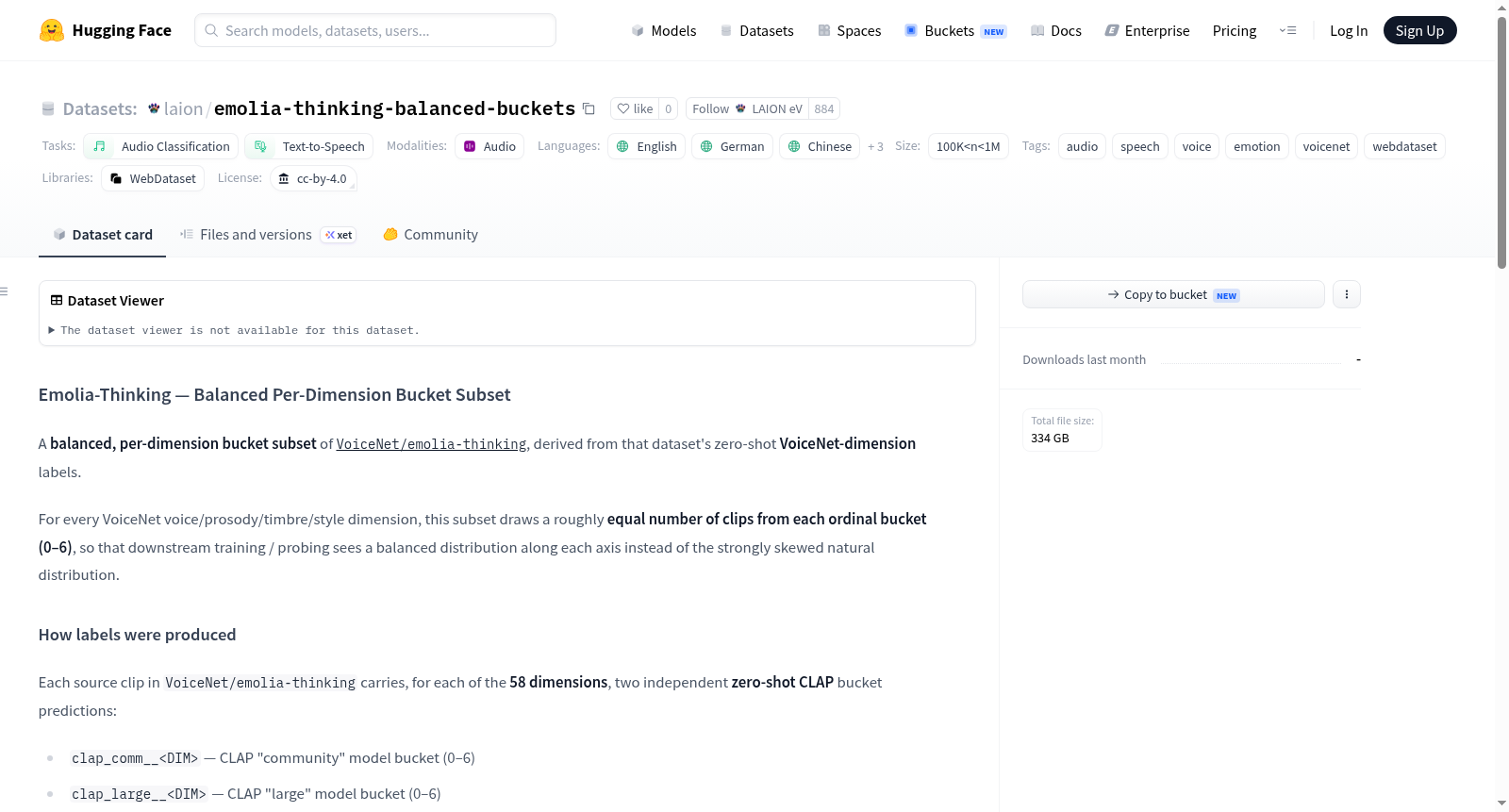Select the Text-to-Speech task tag
The width and height of the screenshot is (1509, 812).
(x=309, y=146)
